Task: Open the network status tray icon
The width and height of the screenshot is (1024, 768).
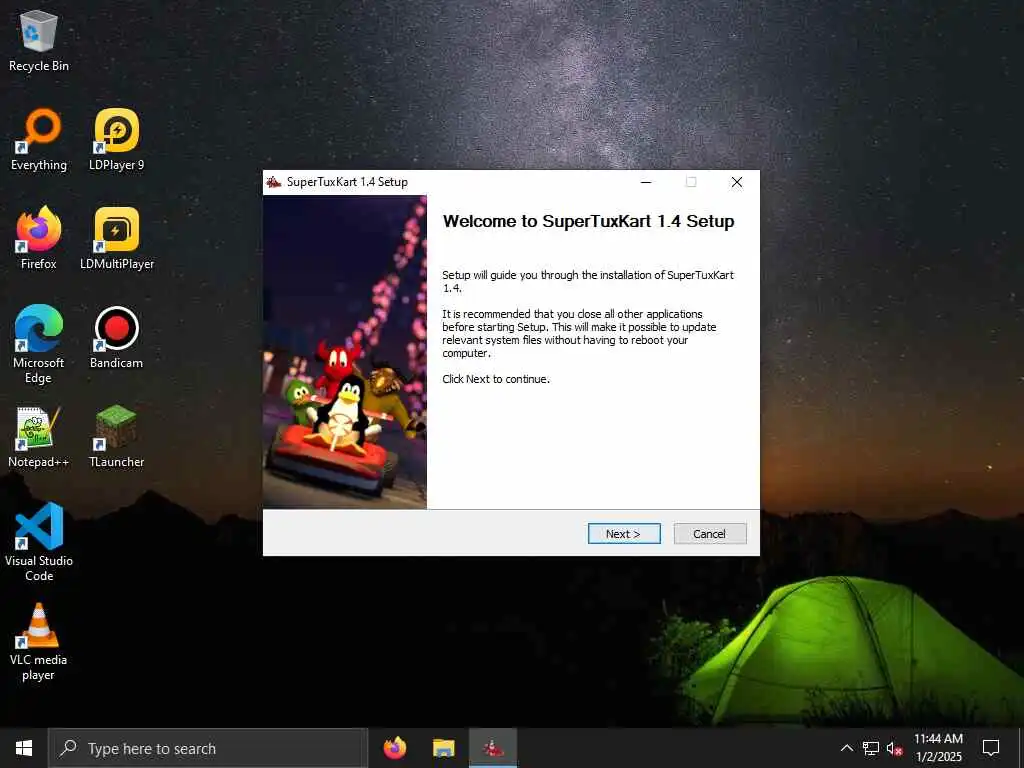Action: (x=871, y=748)
